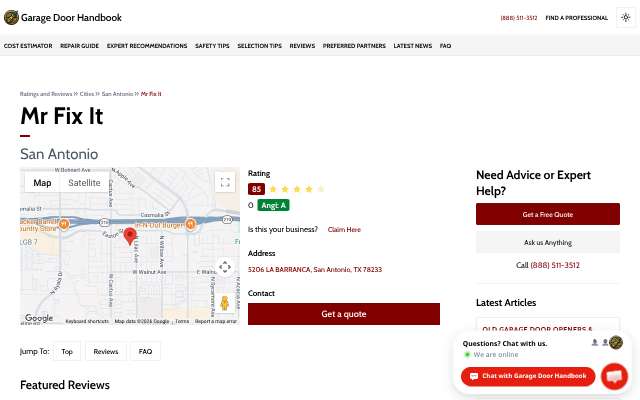The width and height of the screenshot is (640, 400).
Task: Click the In-N-Out Burger map marker
Action: coord(190,224)
